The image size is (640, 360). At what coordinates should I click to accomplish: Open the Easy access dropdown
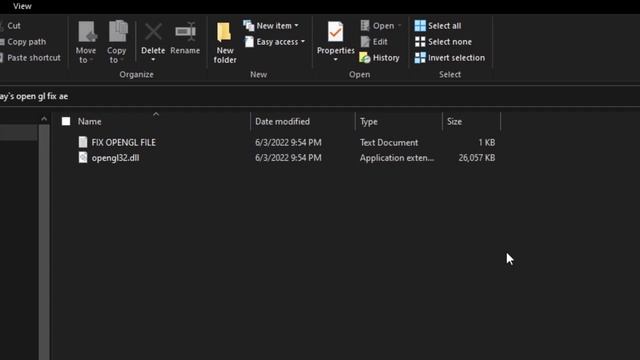coord(274,42)
